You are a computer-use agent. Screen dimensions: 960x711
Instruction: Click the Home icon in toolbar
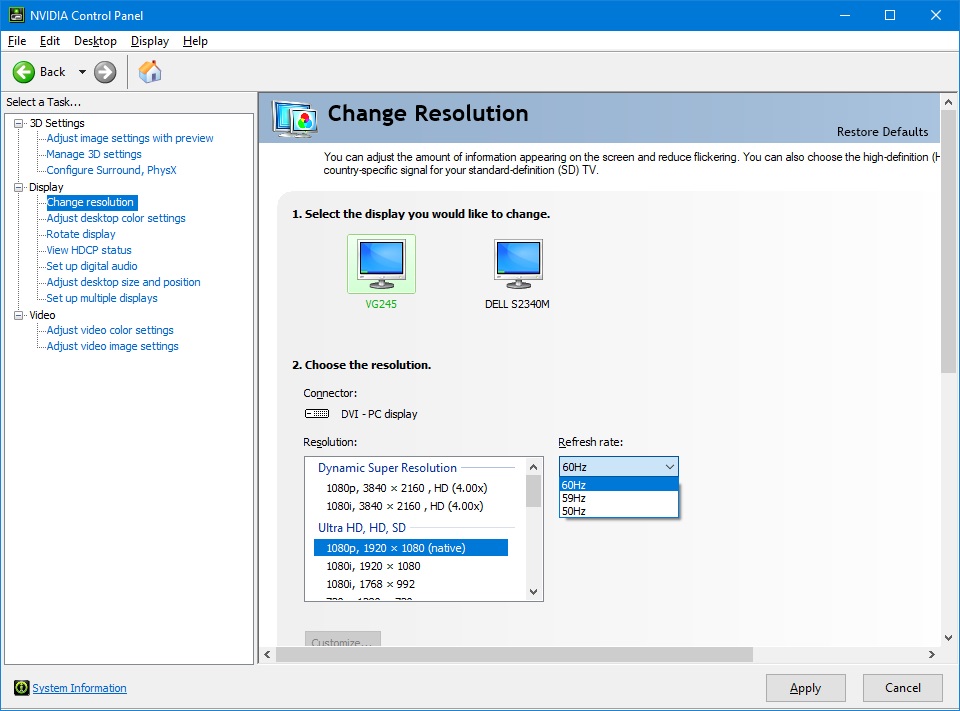(x=150, y=72)
